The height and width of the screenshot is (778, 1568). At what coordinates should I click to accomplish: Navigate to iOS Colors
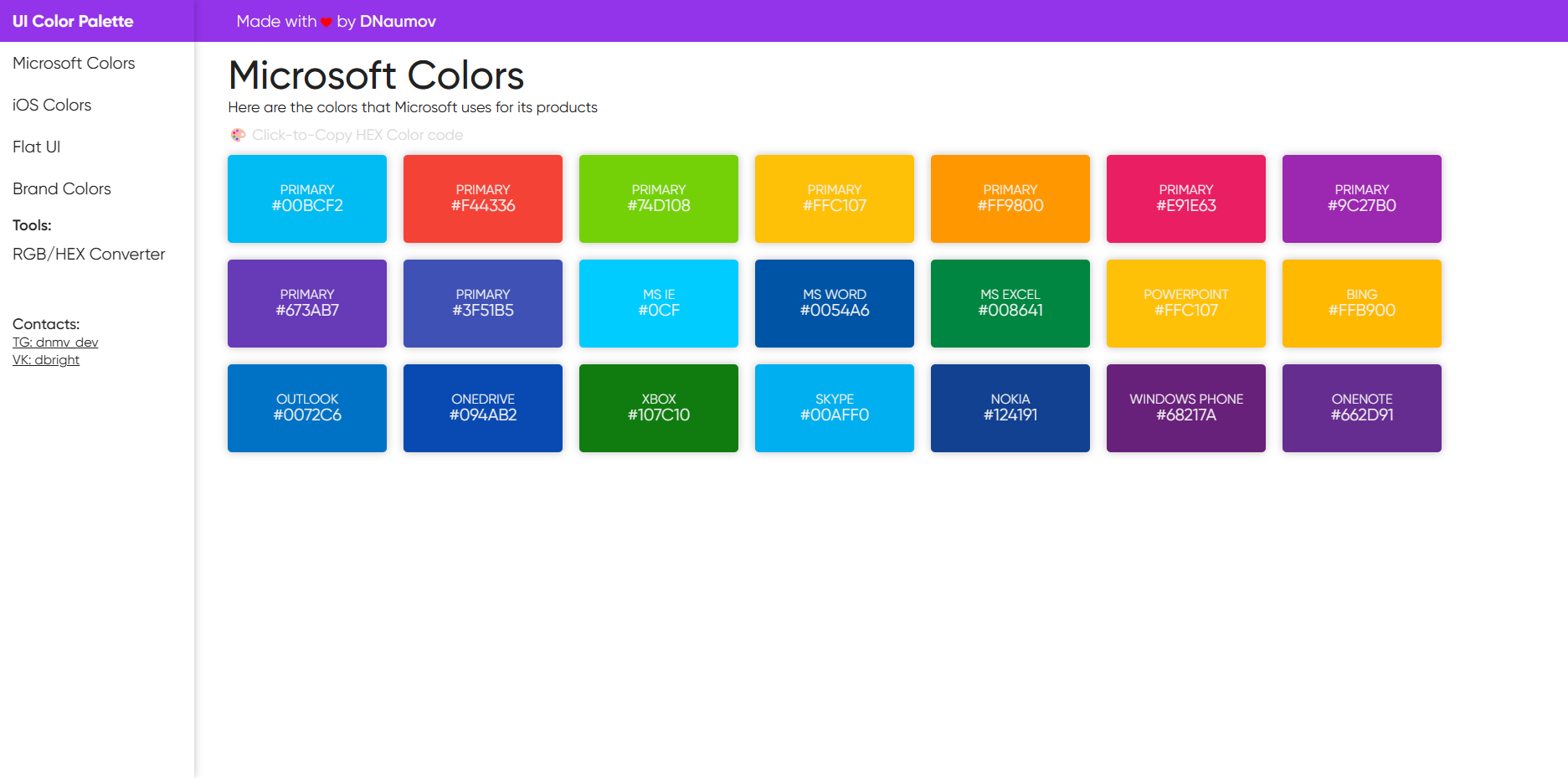(x=52, y=105)
